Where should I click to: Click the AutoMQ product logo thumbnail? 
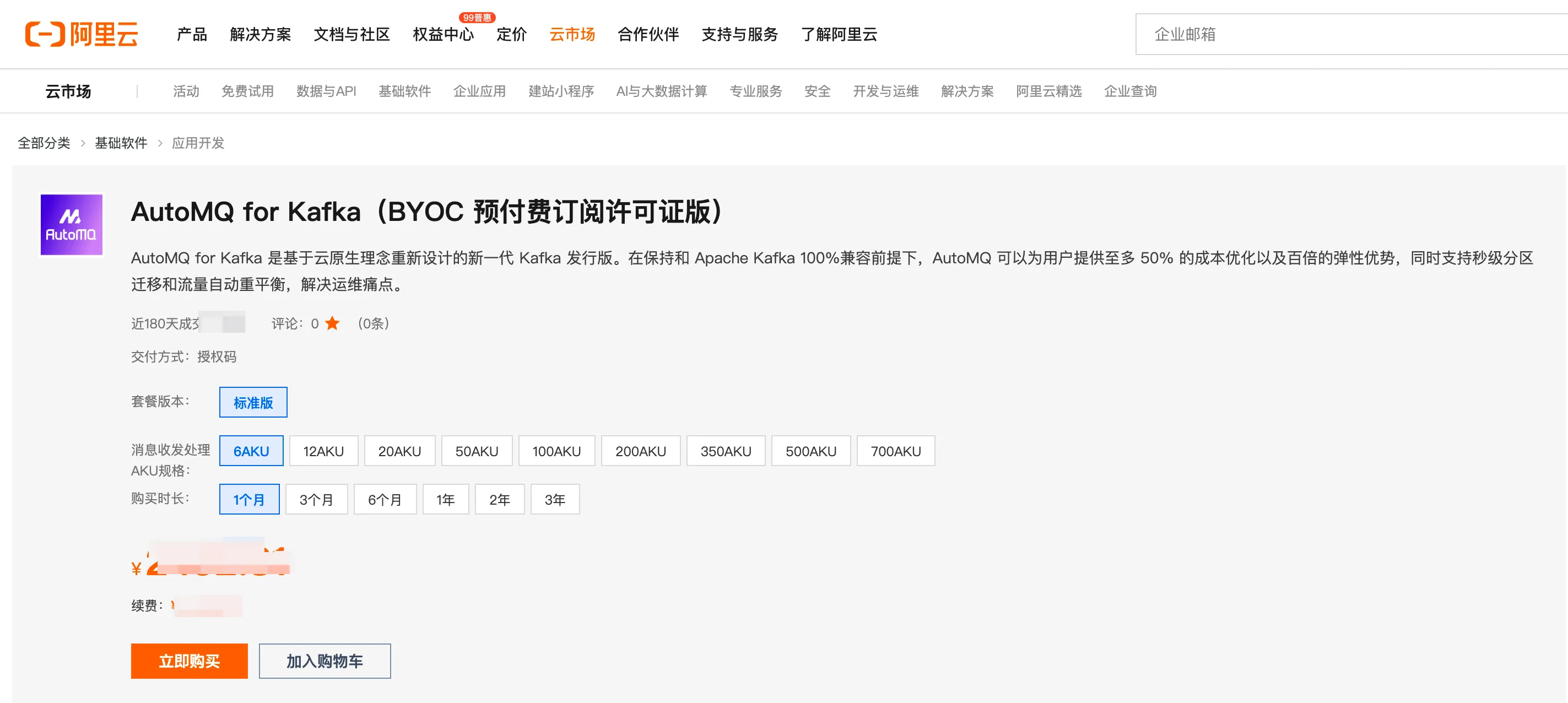[71, 225]
